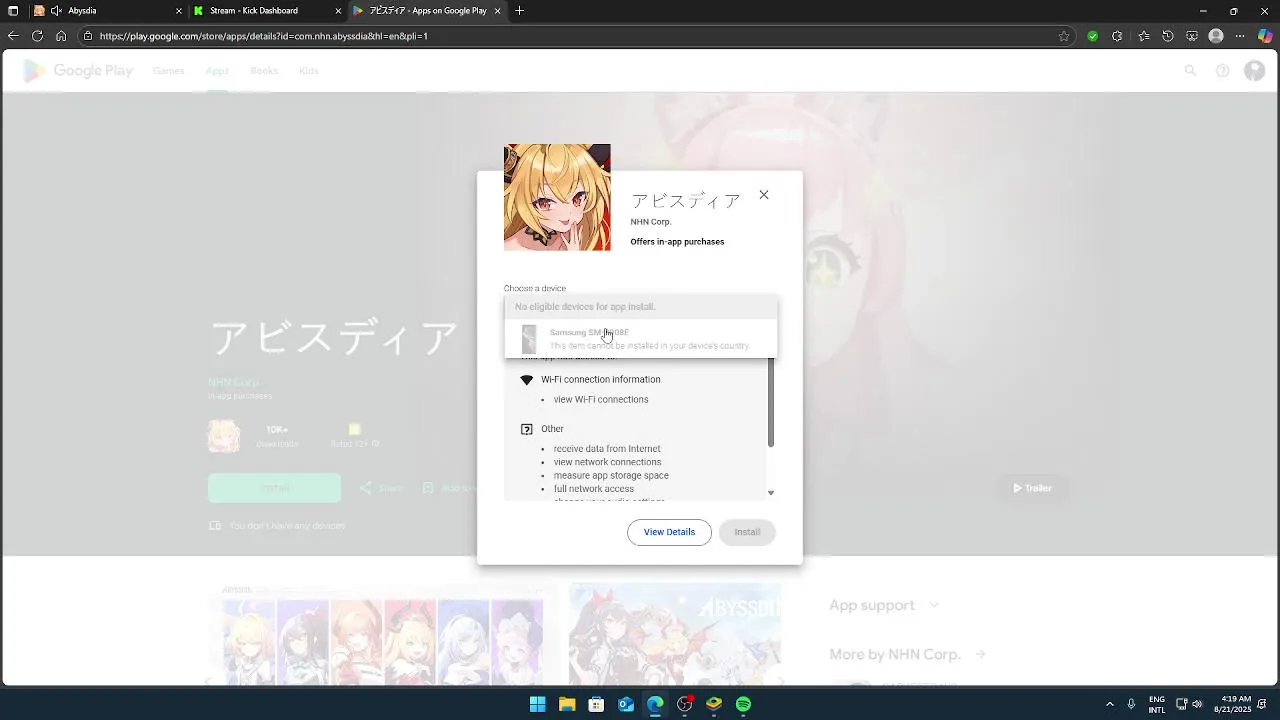Click "view Wi-Fi connections" permission text

click(601, 399)
